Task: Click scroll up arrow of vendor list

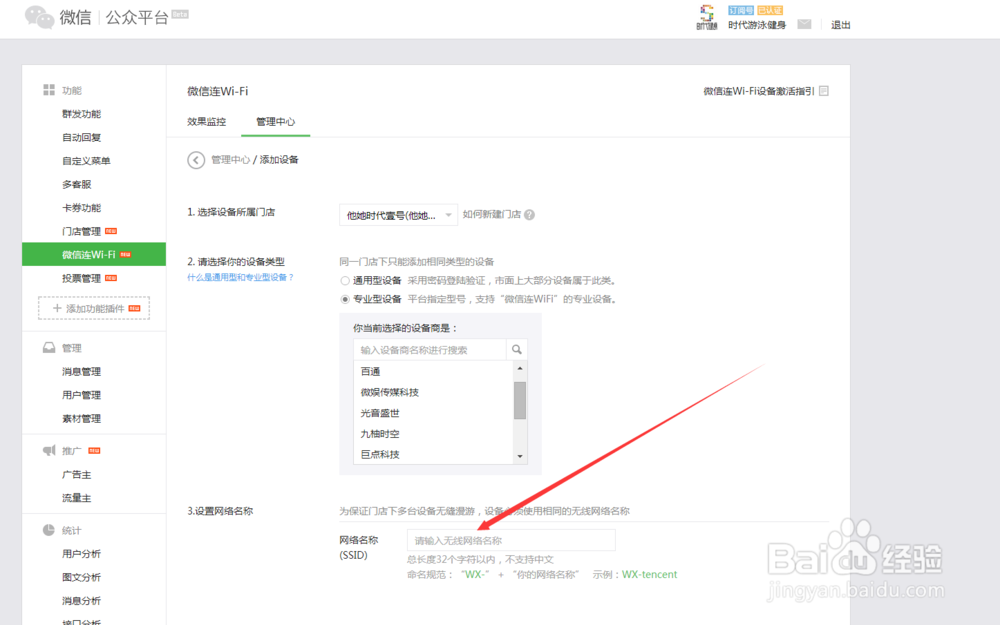Action: (520, 369)
